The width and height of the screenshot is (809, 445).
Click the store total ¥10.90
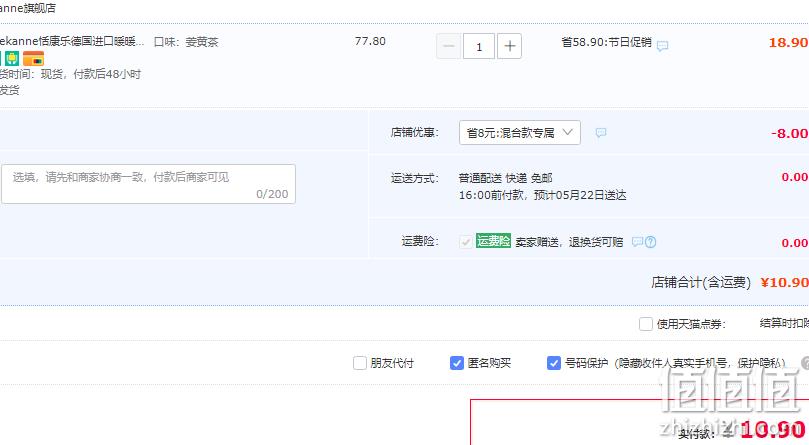click(784, 282)
